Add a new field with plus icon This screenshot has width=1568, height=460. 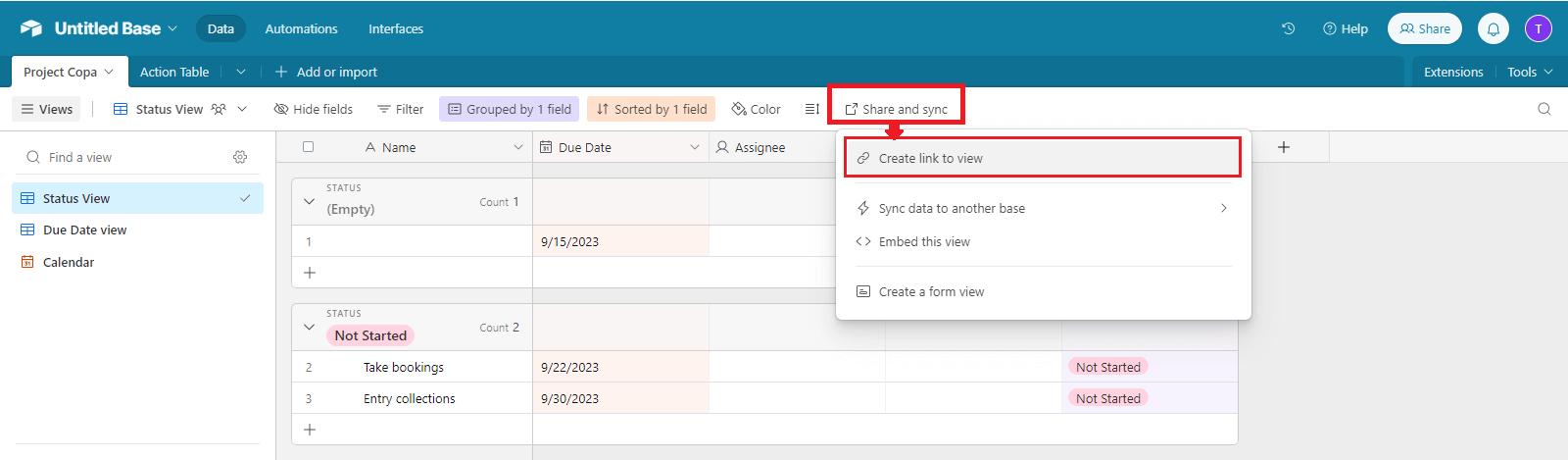[x=1284, y=147]
